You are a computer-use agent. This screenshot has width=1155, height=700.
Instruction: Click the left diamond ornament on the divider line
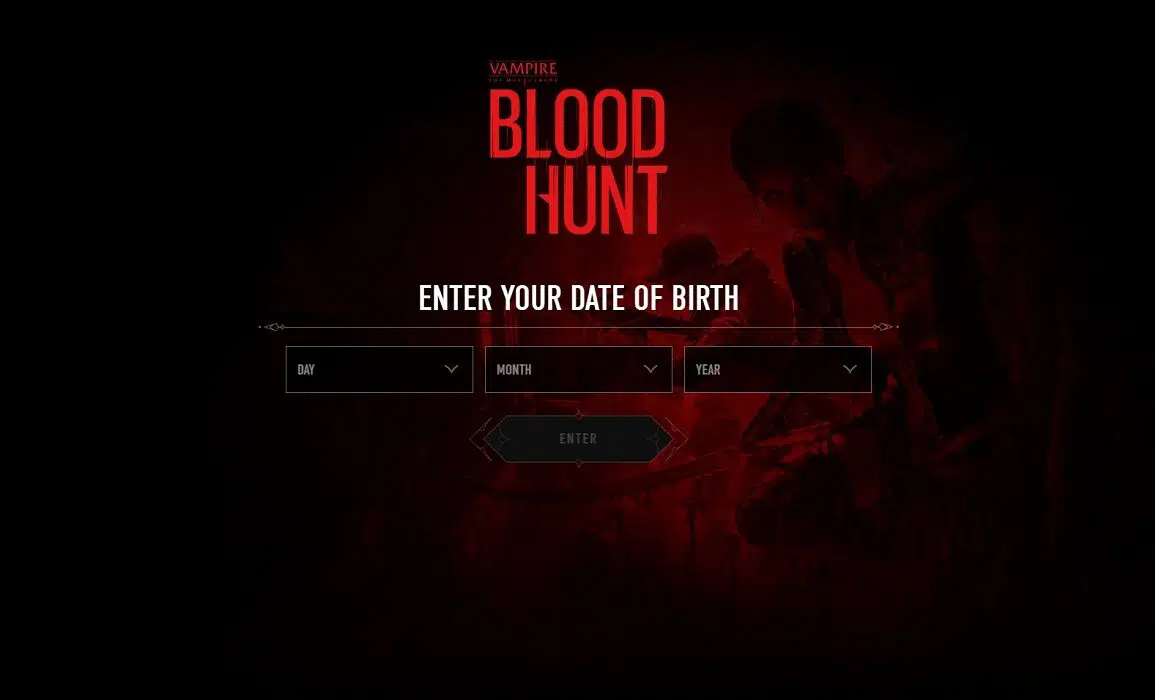(x=273, y=327)
